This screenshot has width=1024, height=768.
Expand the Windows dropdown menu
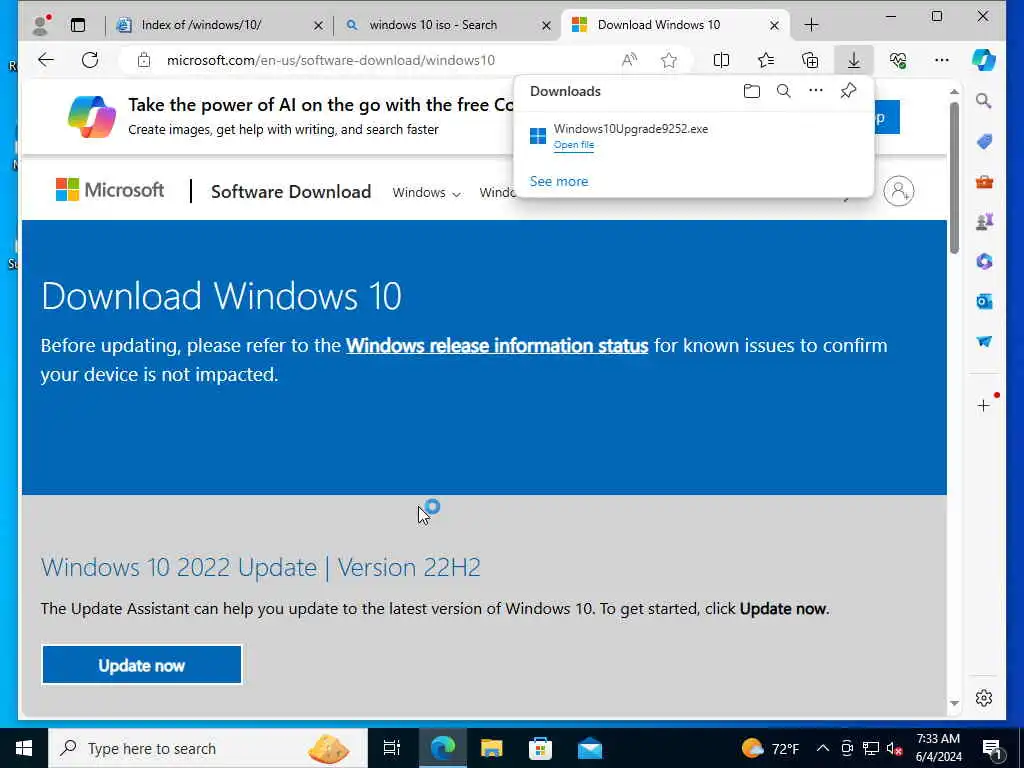[426, 193]
